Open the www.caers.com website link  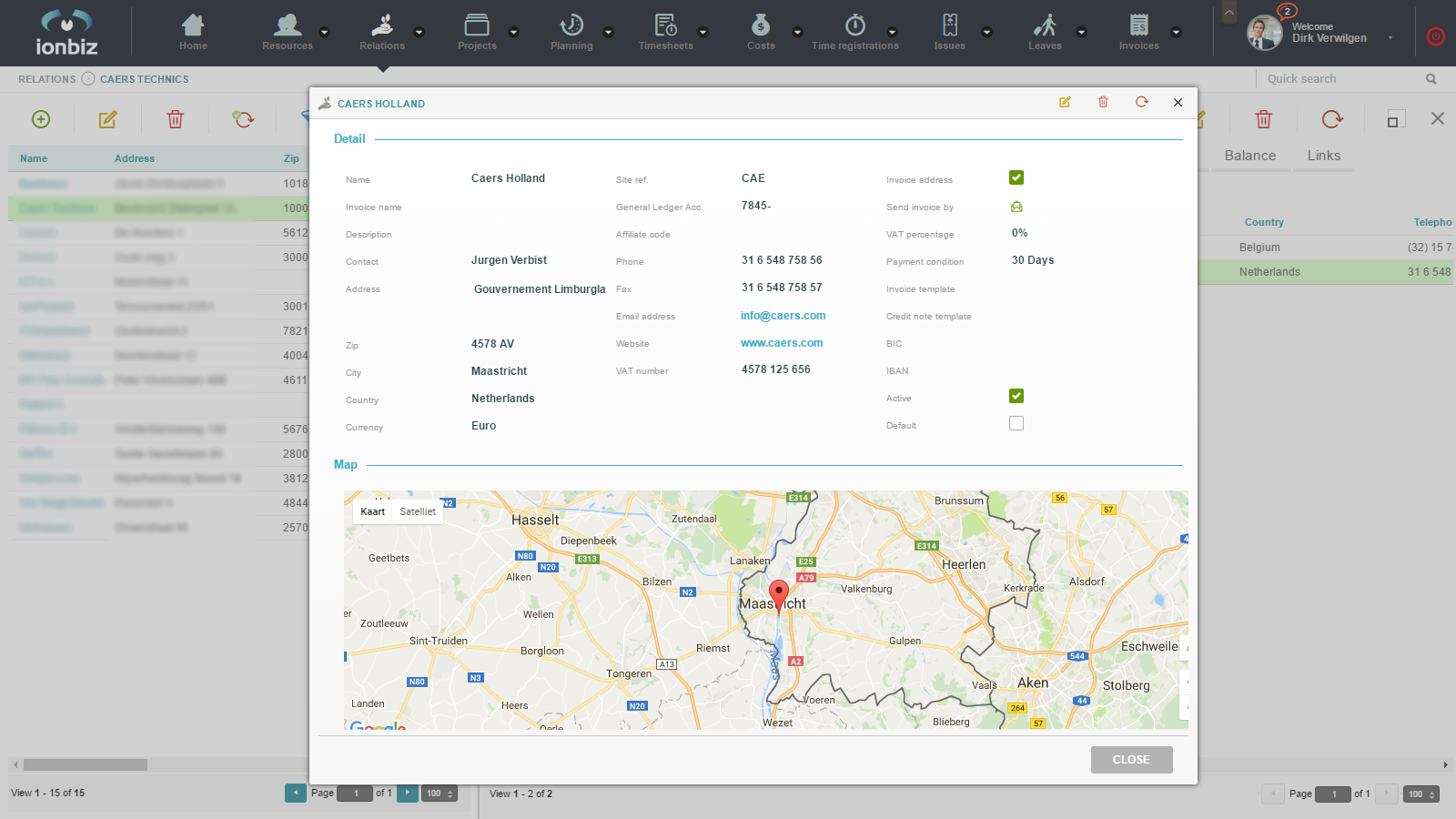pos(782,343)
